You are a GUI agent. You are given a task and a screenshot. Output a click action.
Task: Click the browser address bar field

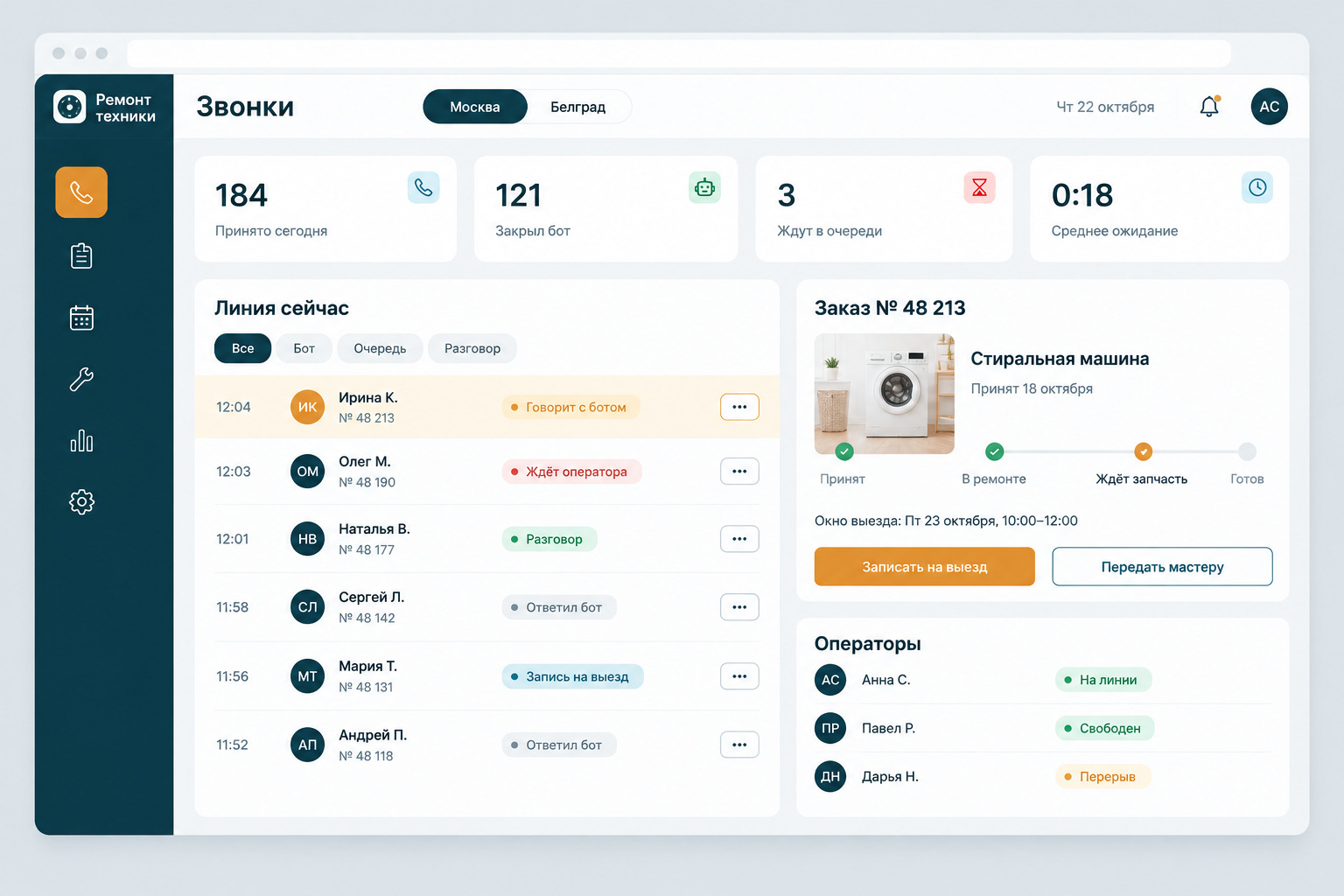point(679,53)
